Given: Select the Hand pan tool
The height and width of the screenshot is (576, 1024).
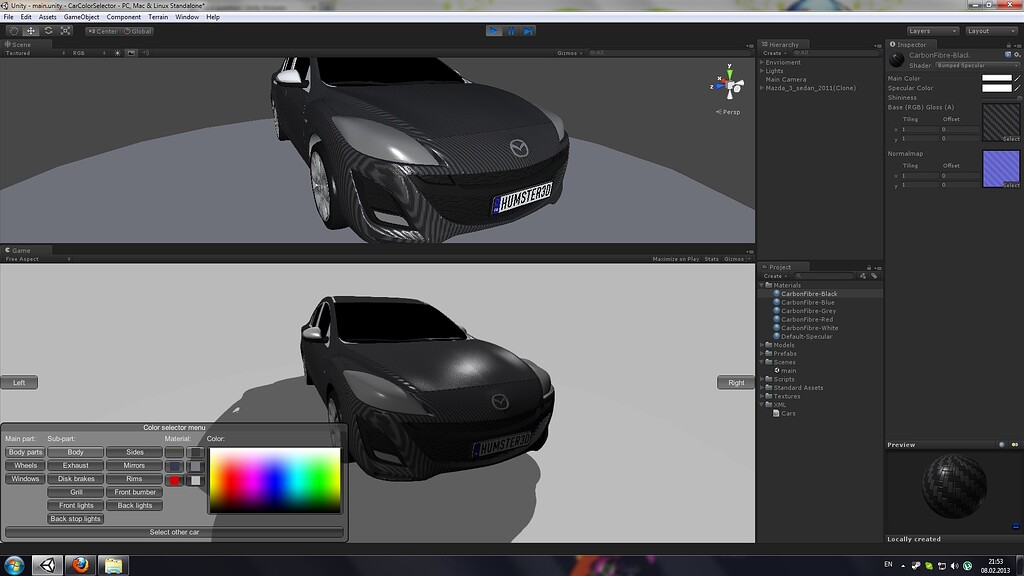Looking at the screenshot, I should (13, 30).
